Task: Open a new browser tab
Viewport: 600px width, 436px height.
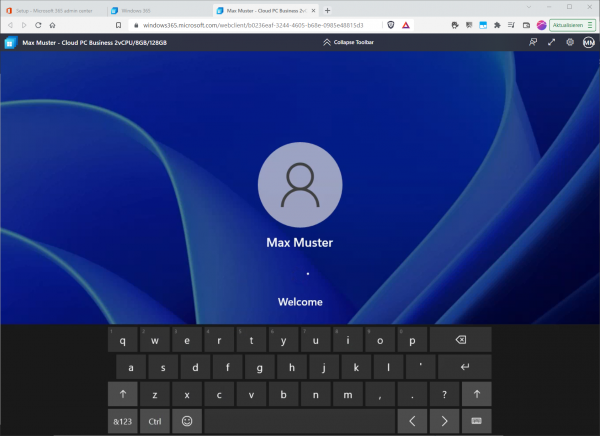Action: 327,9
